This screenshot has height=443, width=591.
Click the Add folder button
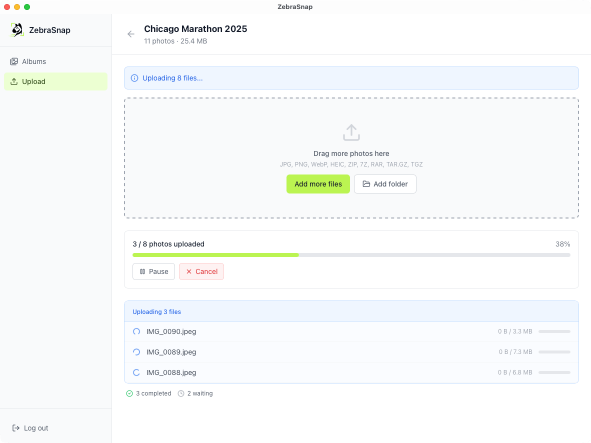pyautogui.click(x=385, y=184)
